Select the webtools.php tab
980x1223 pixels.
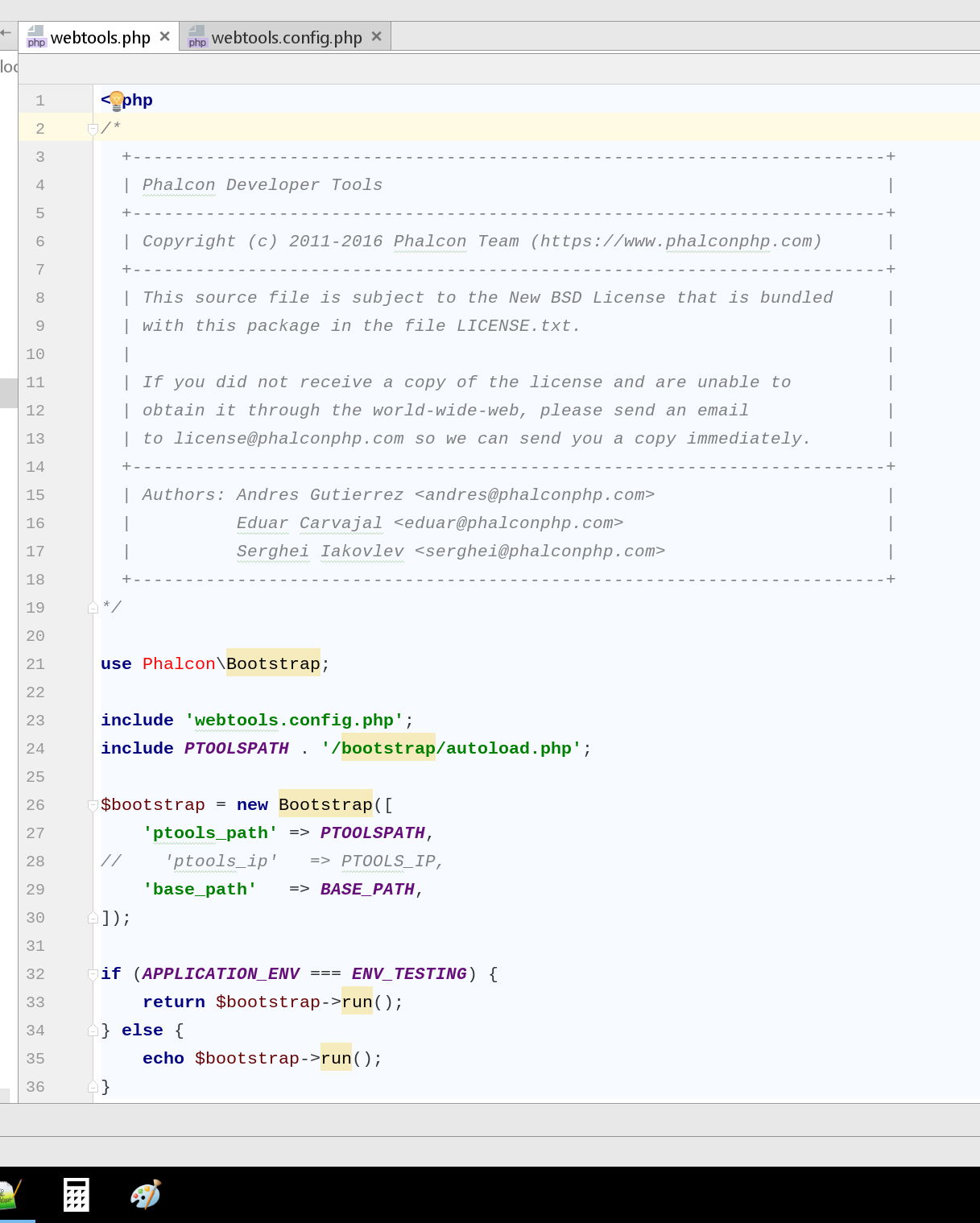100,38
